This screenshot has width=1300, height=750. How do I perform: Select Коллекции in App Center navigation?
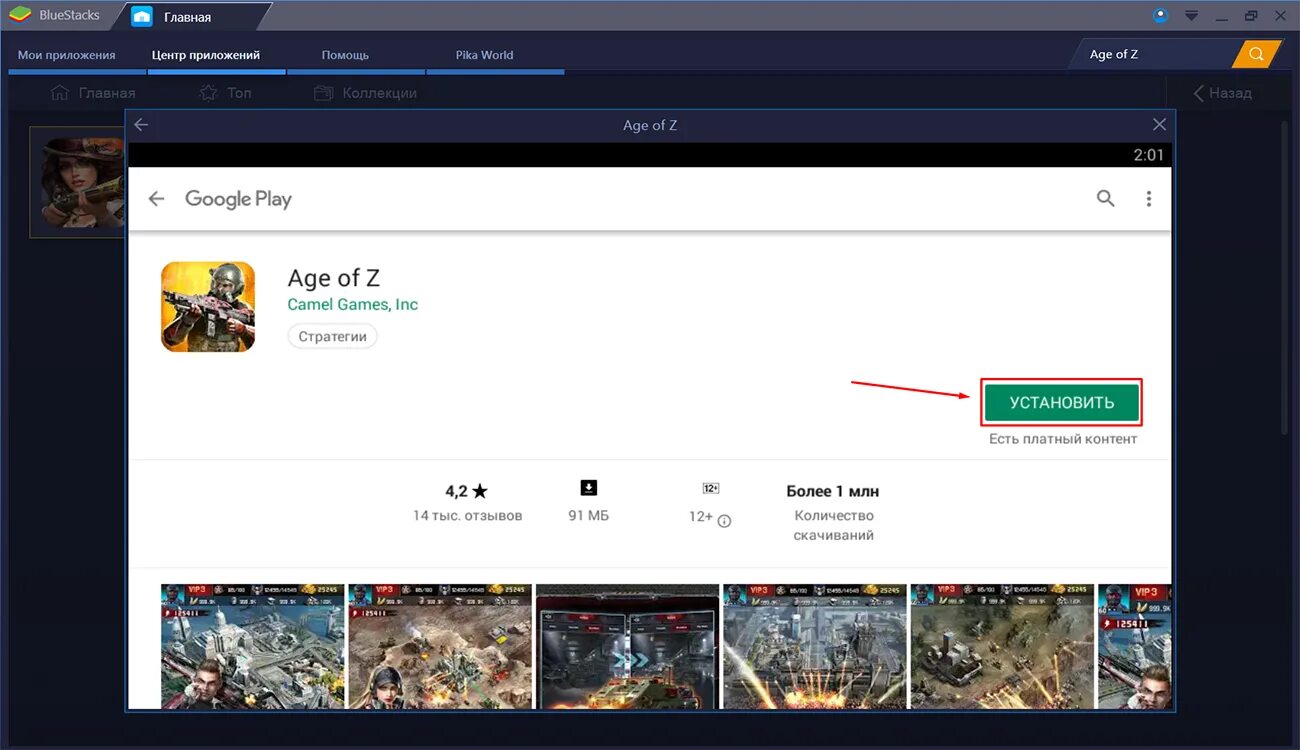(365, 93)
